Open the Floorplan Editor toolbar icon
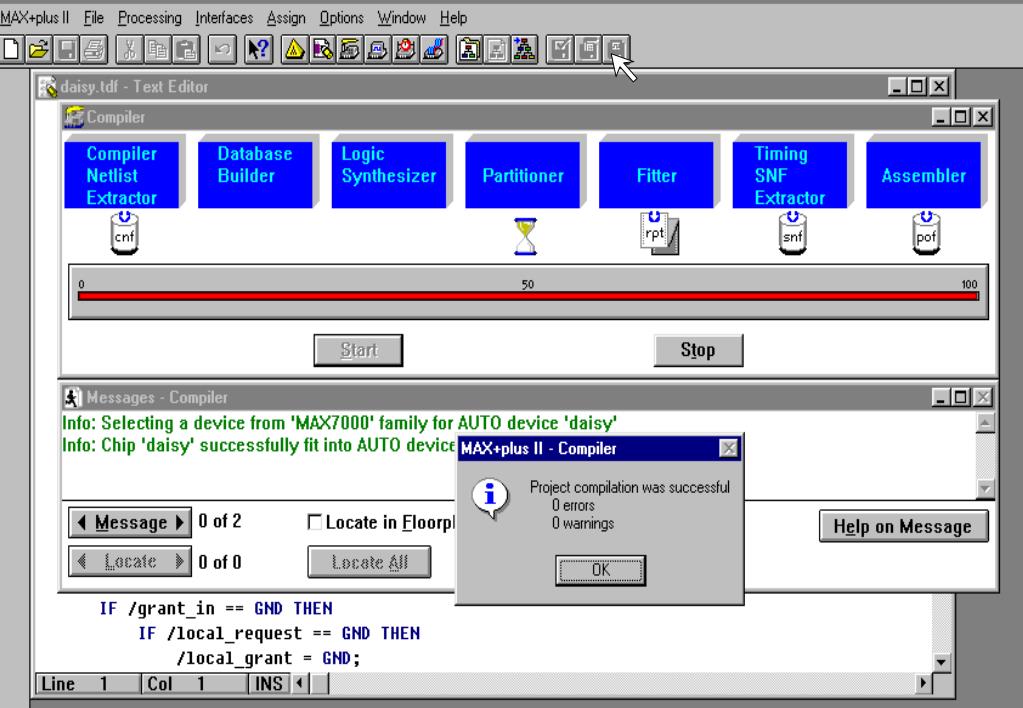Viewport: 1023px width, 708px height. click(x=322, y=50)
